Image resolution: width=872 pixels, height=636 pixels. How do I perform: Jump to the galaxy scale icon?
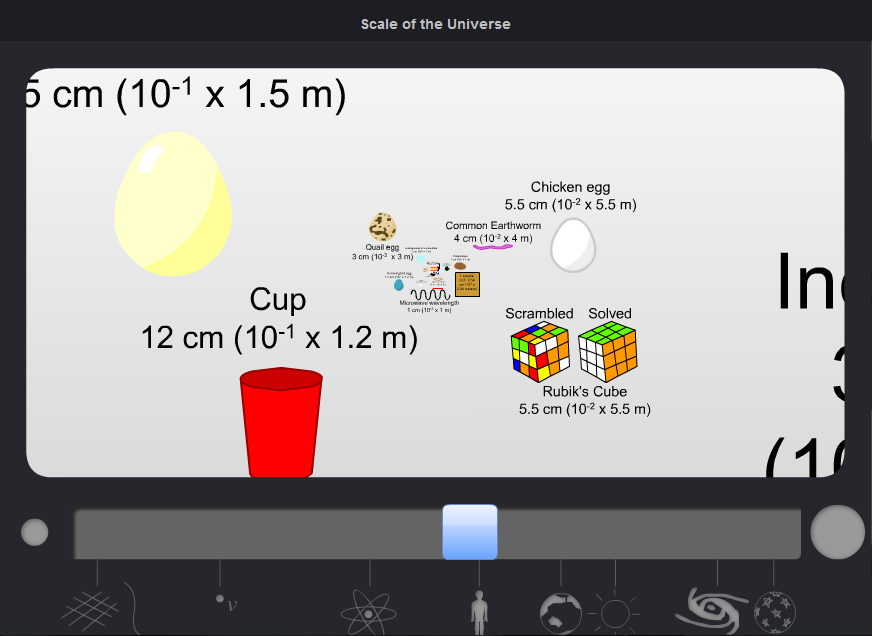(711, 608)
